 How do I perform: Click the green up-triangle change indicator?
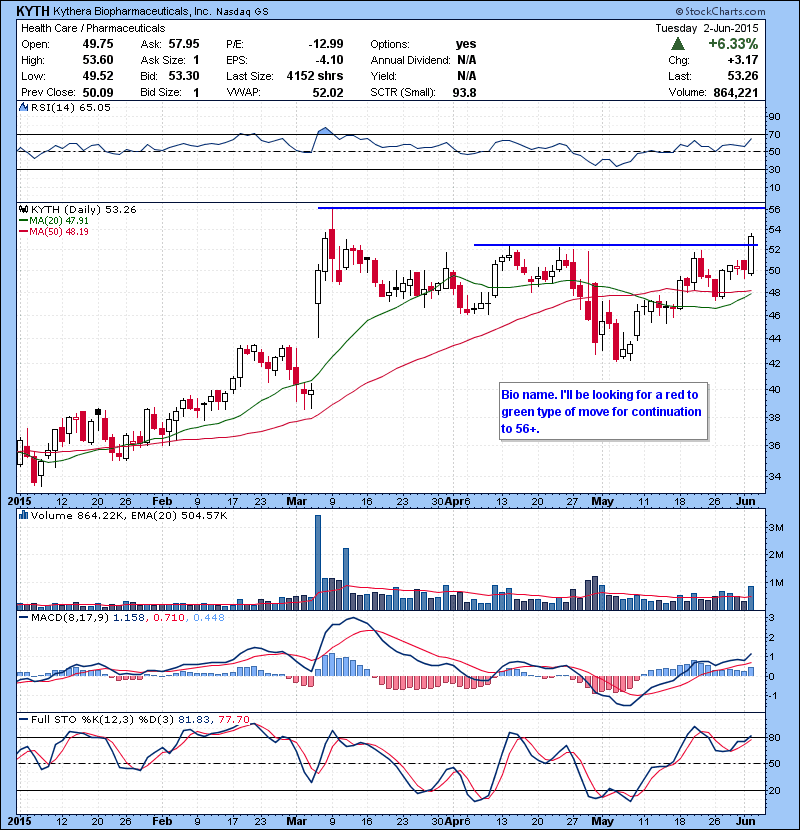pos(678,44)
